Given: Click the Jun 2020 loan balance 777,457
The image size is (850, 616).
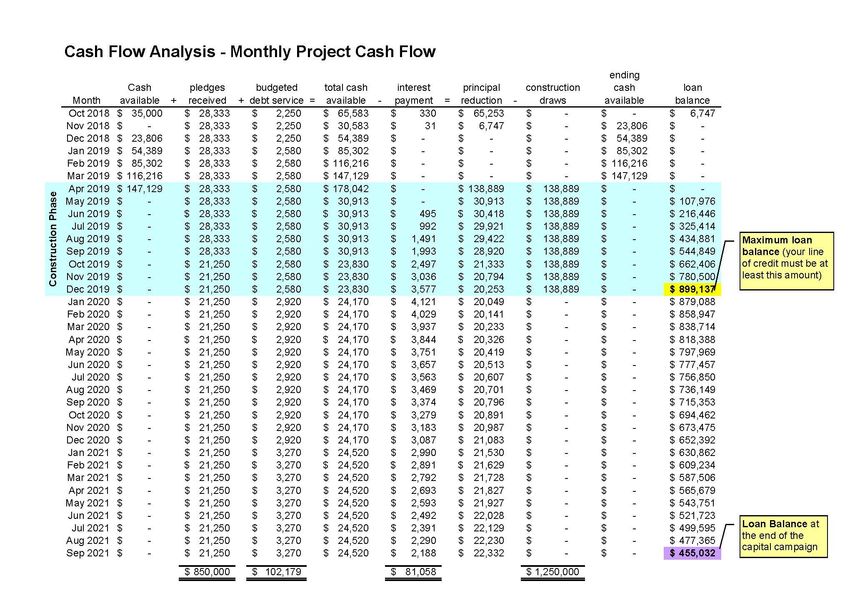Looking at the screenshot, I should [x=697, y=364].
